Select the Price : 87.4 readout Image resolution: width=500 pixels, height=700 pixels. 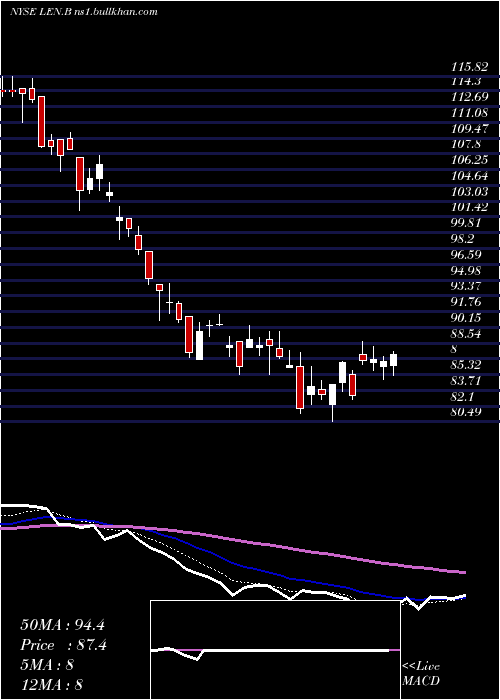point(63,645)
